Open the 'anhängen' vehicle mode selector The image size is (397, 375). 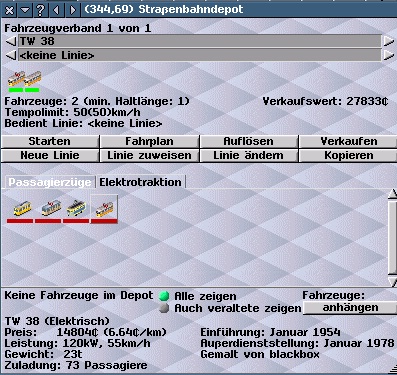click(x=350, y=308)
